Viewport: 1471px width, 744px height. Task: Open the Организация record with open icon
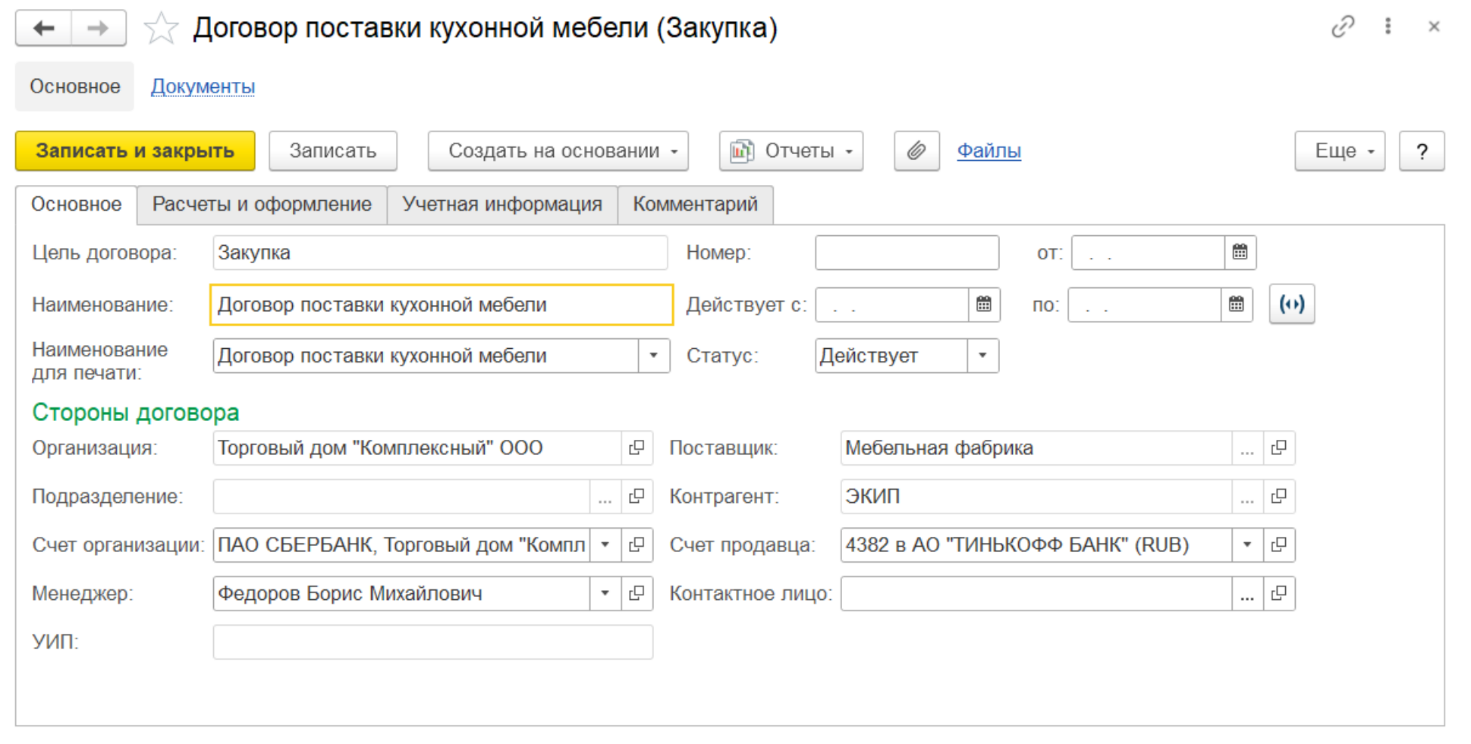point(637,448)
